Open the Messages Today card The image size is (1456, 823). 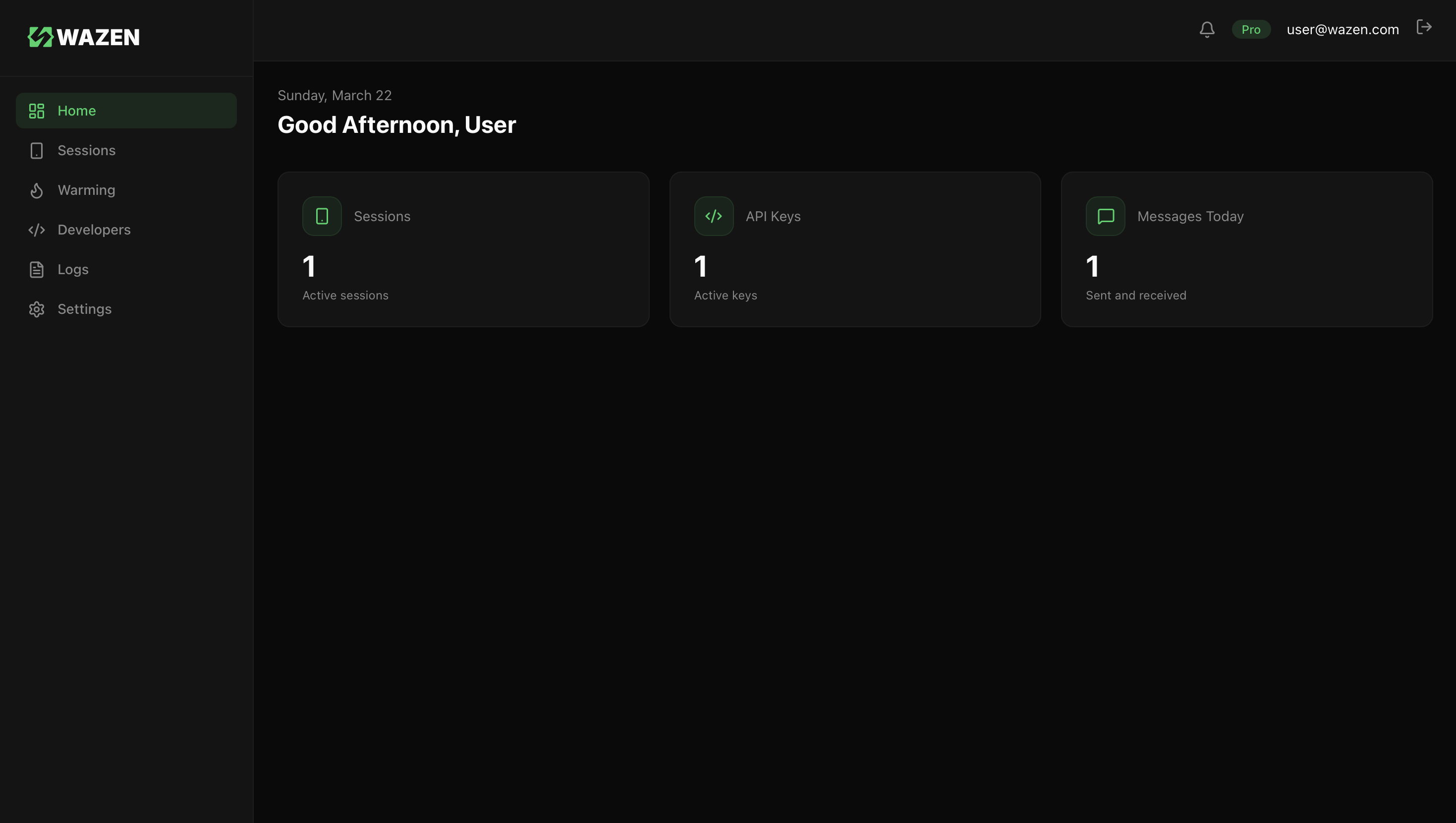pos(1247,249)
